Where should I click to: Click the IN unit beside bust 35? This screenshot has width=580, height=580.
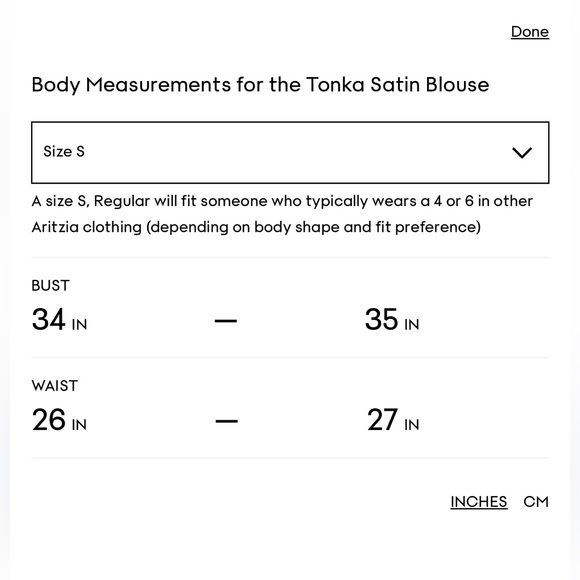click(412, 325)
